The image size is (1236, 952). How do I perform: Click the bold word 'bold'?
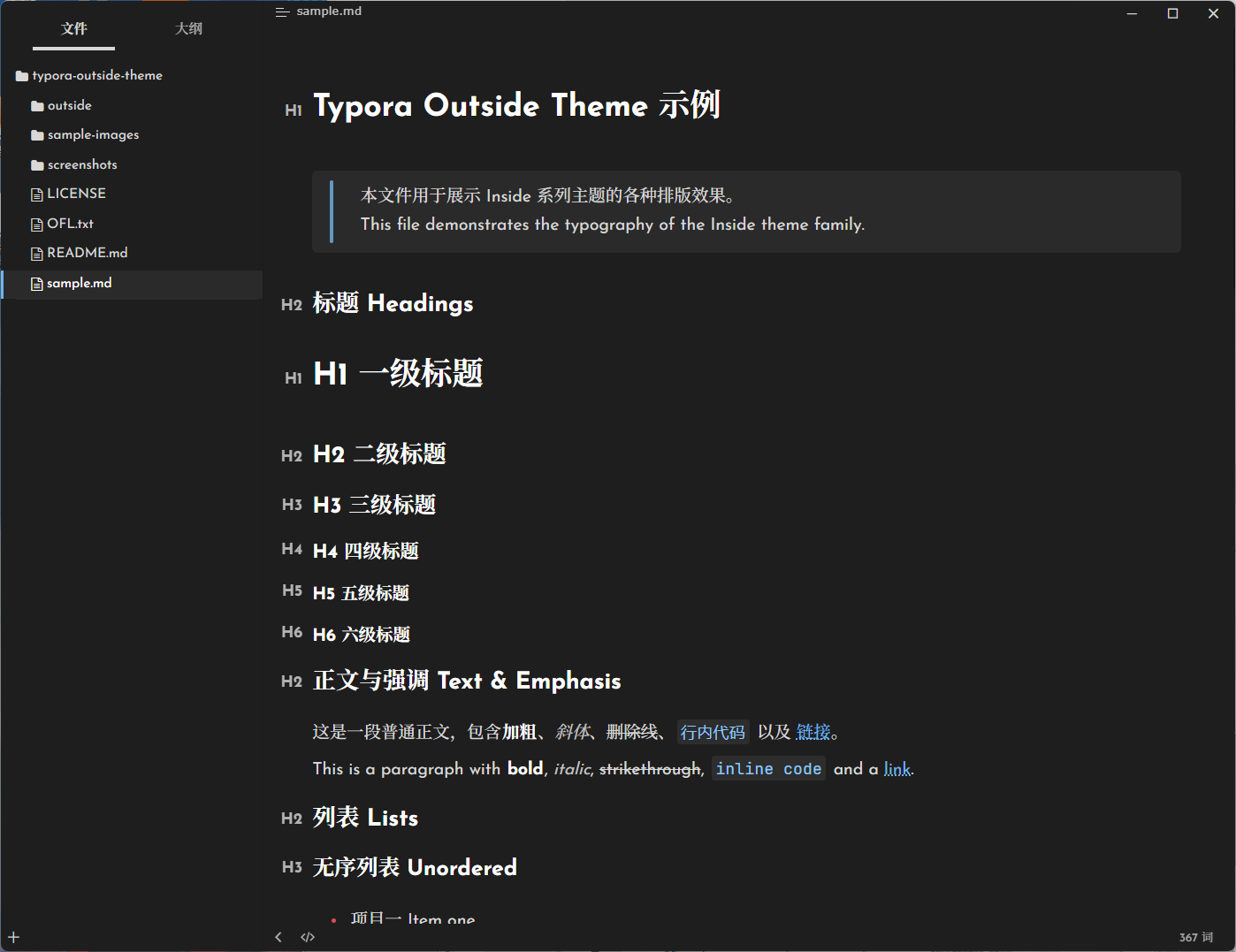(x=525, y=769)
